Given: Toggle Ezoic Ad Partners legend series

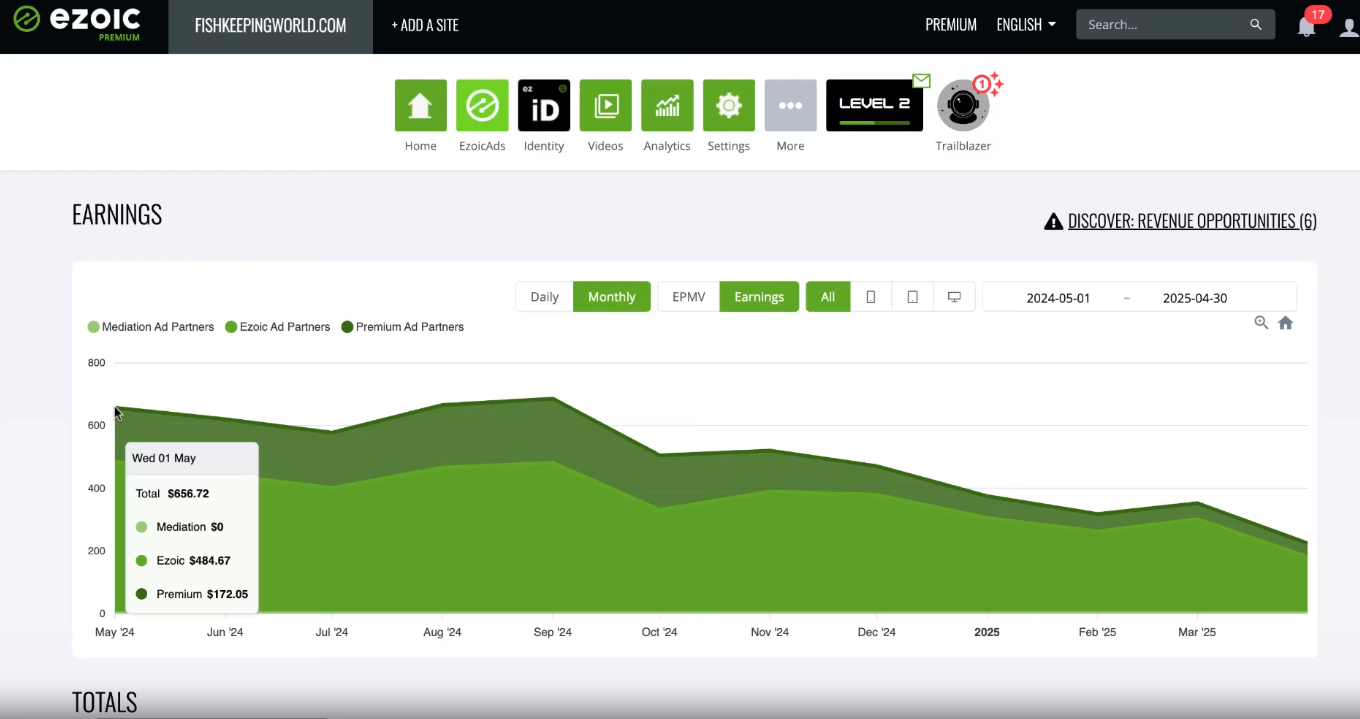Looking at the screenshot, I should pyautogui.click(x=278, y=327).
